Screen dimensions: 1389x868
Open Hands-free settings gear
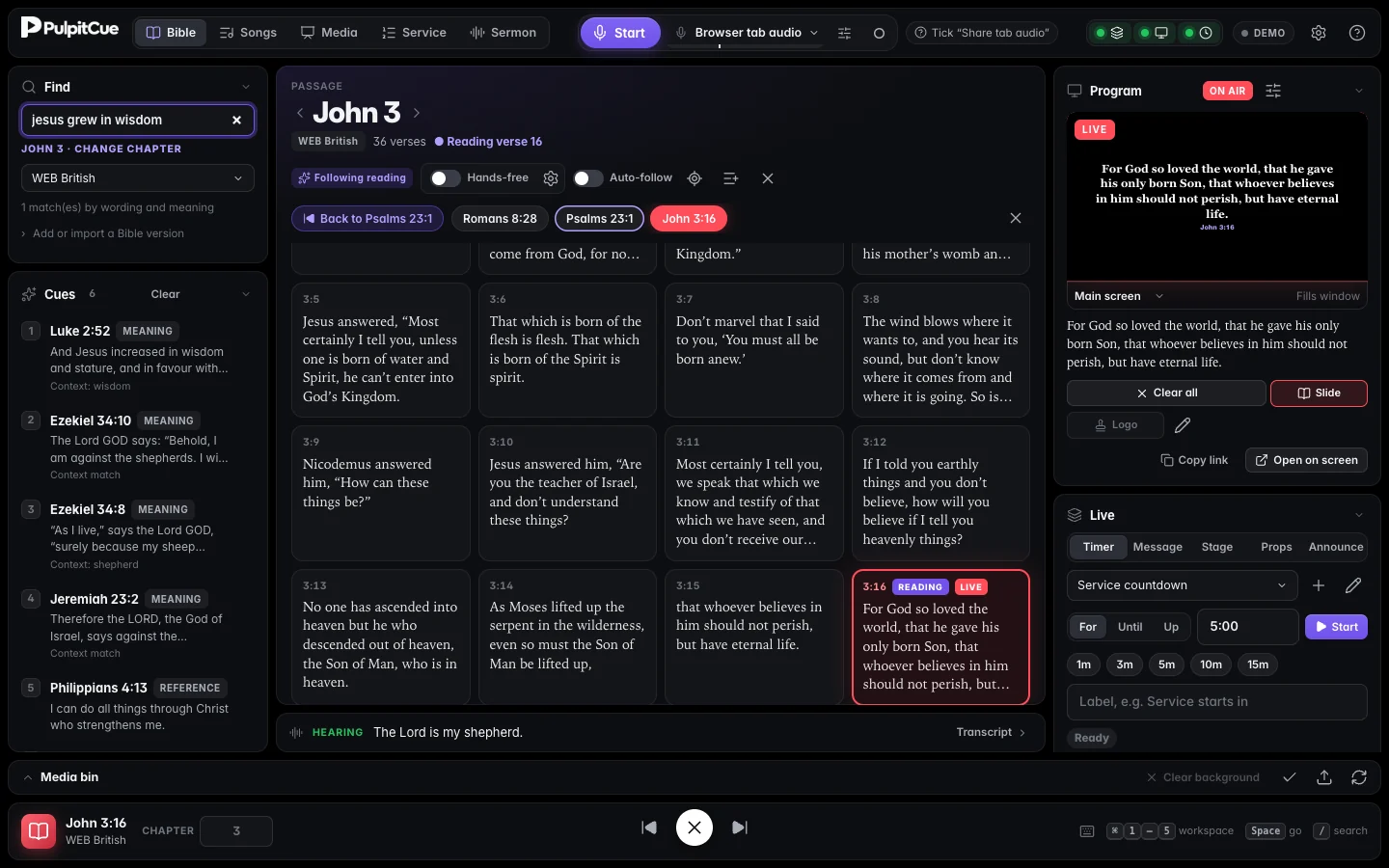click(551, 178)
